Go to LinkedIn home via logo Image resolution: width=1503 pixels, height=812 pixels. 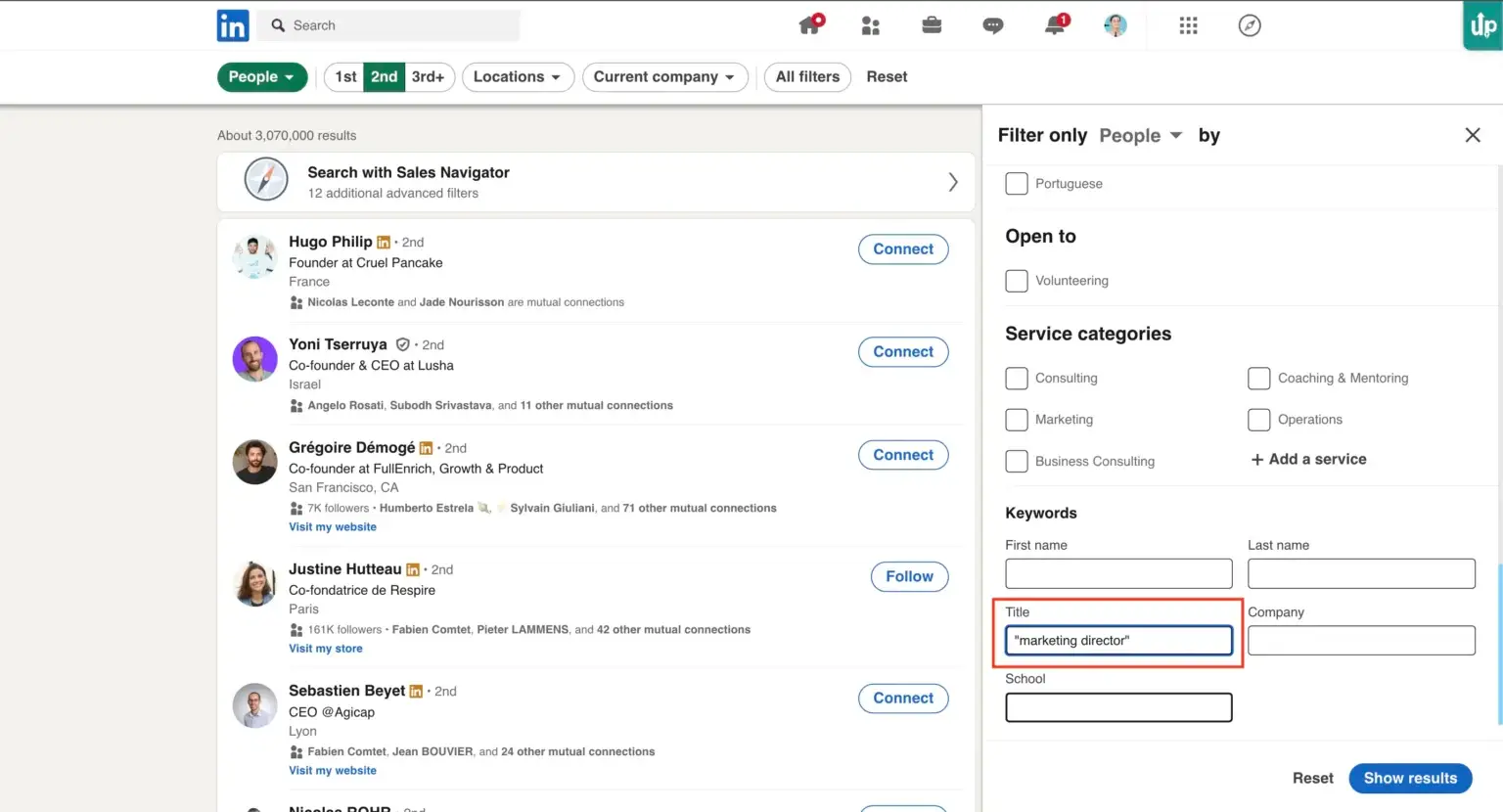click(233, 25)
